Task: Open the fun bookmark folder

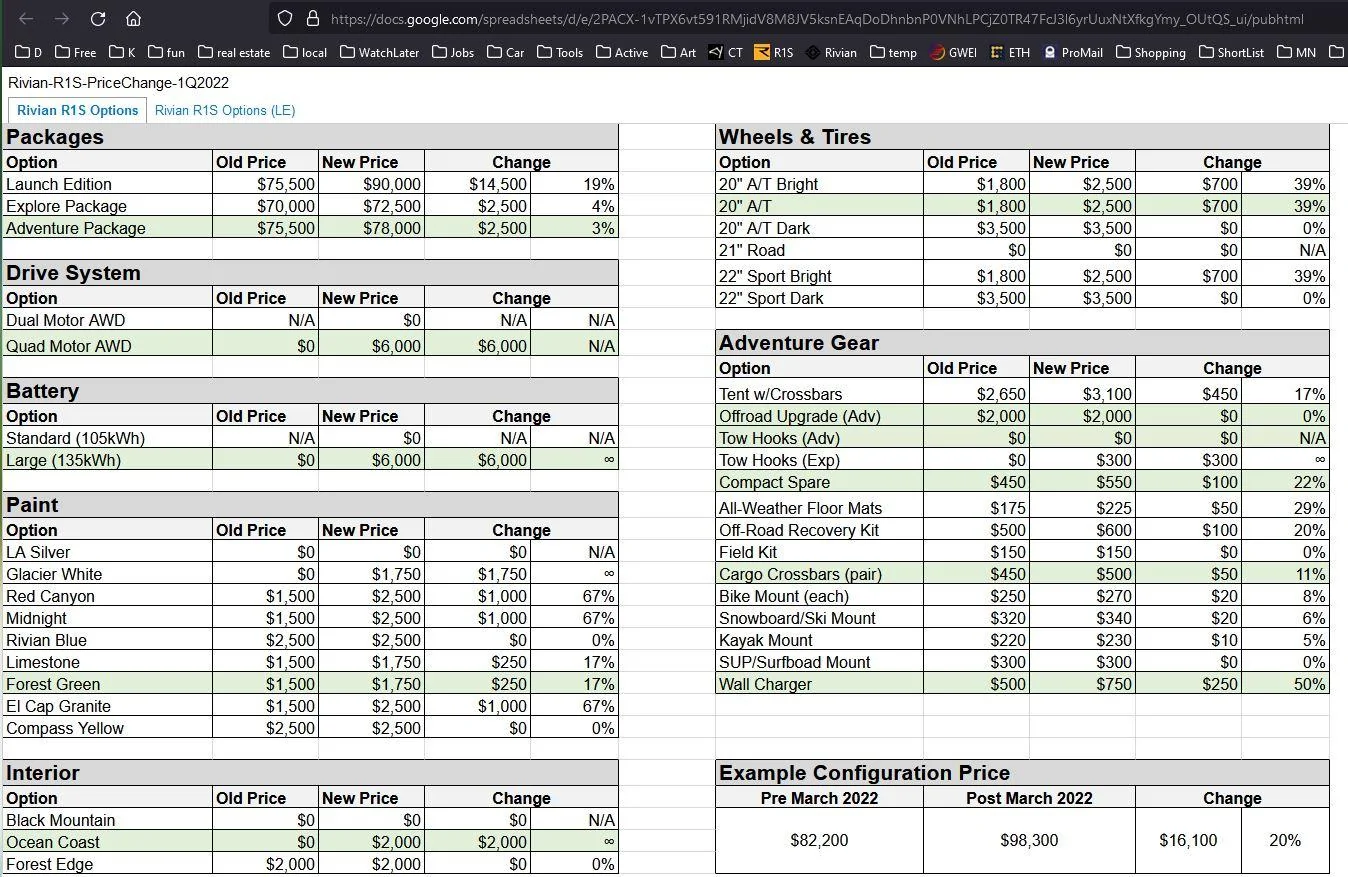Action: (x=166, y=52)
